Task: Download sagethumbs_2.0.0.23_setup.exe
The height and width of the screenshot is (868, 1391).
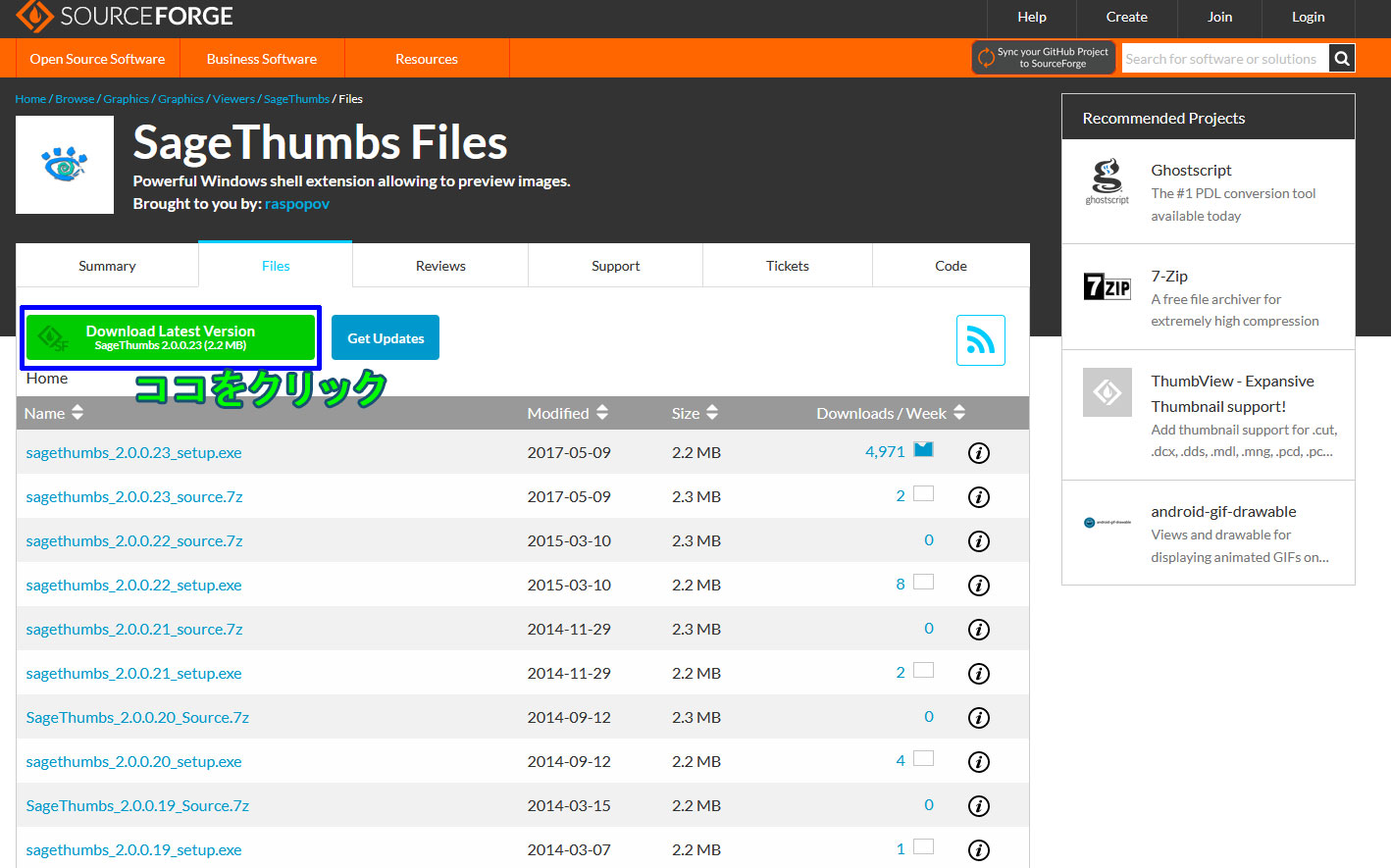Action: pyautogui.click(x=133, y=453)
